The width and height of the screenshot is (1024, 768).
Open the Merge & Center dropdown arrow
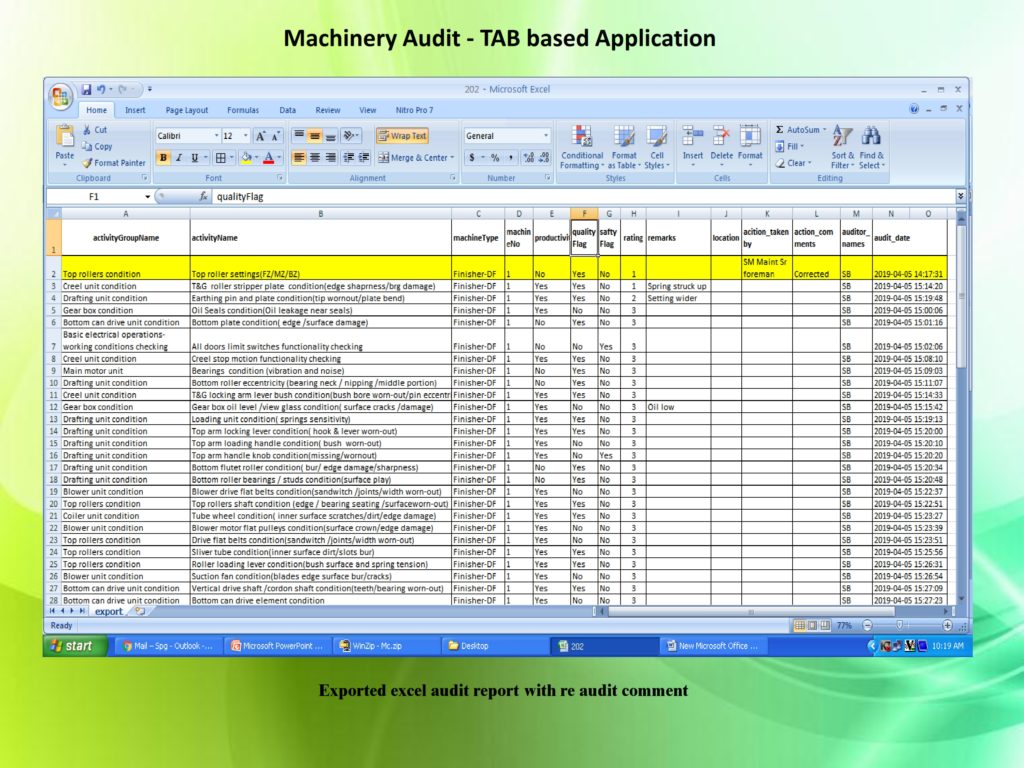click(452, 157)
